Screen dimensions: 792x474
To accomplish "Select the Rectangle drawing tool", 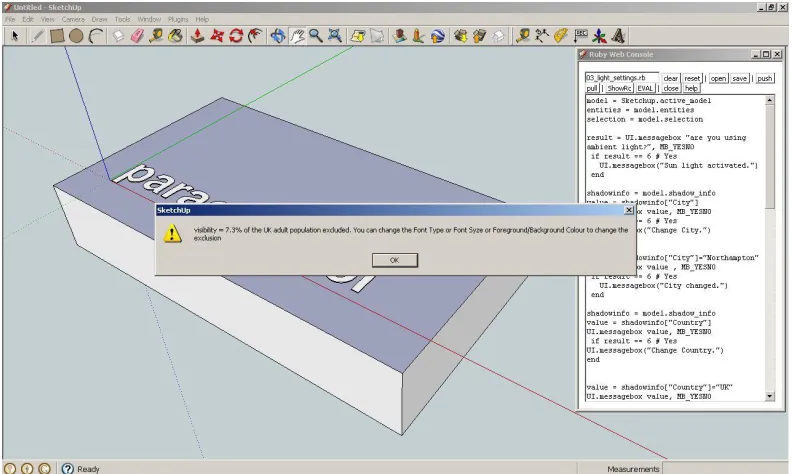I will coord(57,36).
